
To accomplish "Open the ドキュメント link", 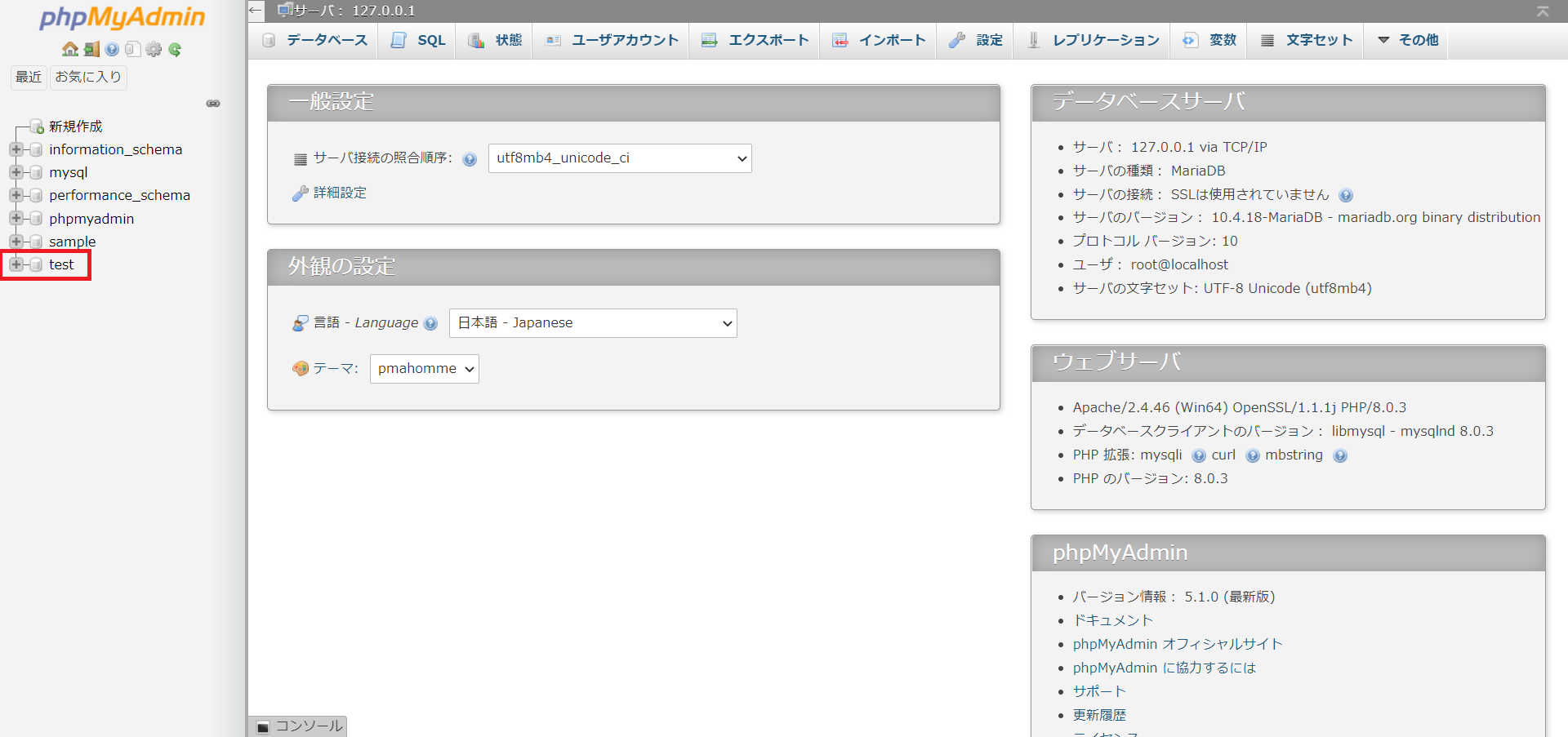I will (x=1112, y=620).
